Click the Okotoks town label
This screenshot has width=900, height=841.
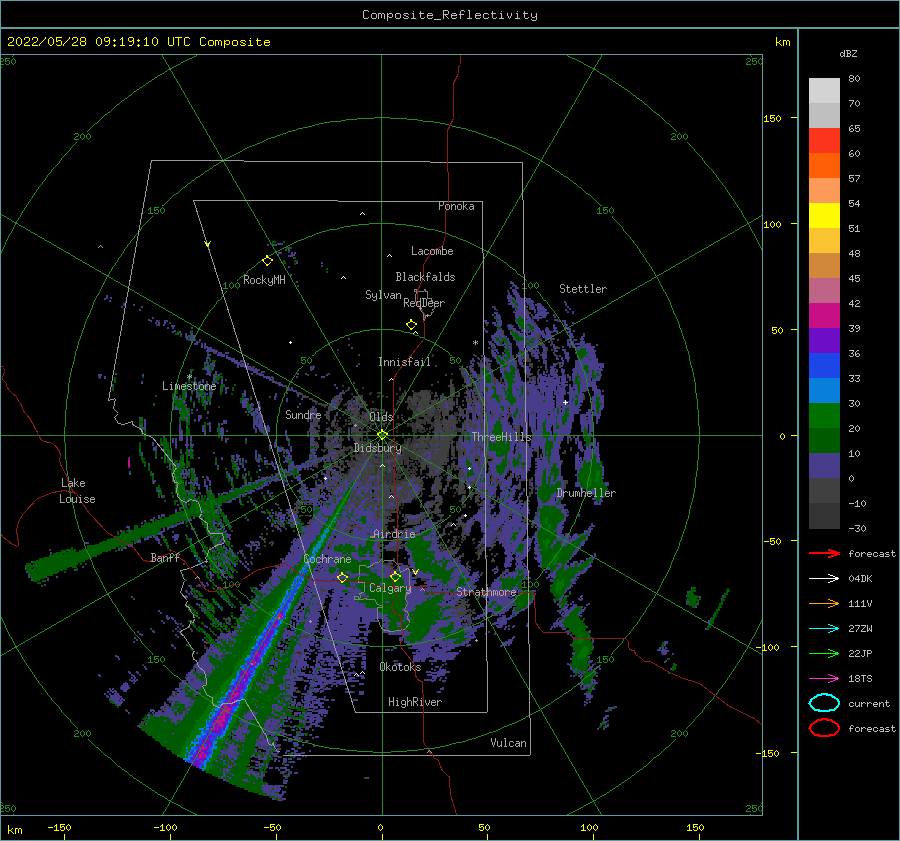point(401,667)
